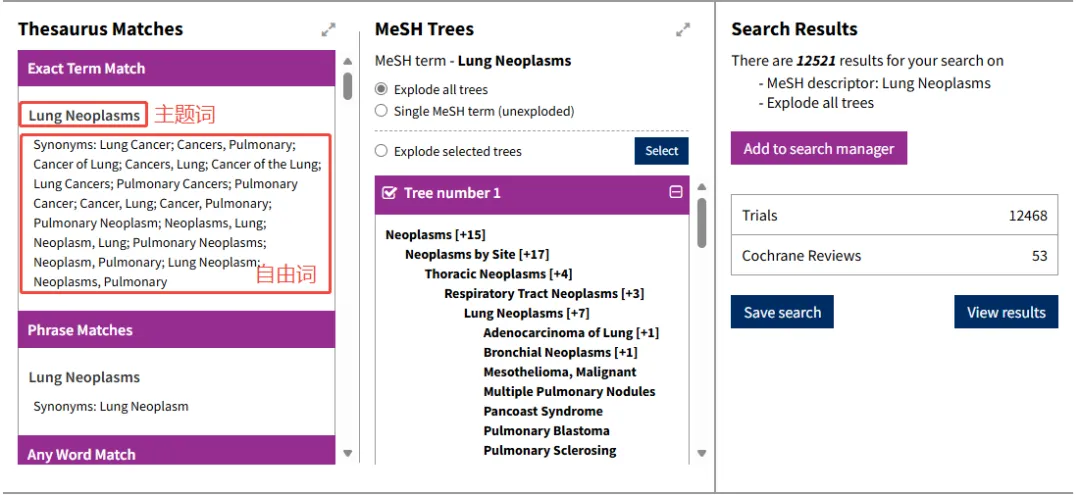Expand the Thesaurus Matches panel

329,30
